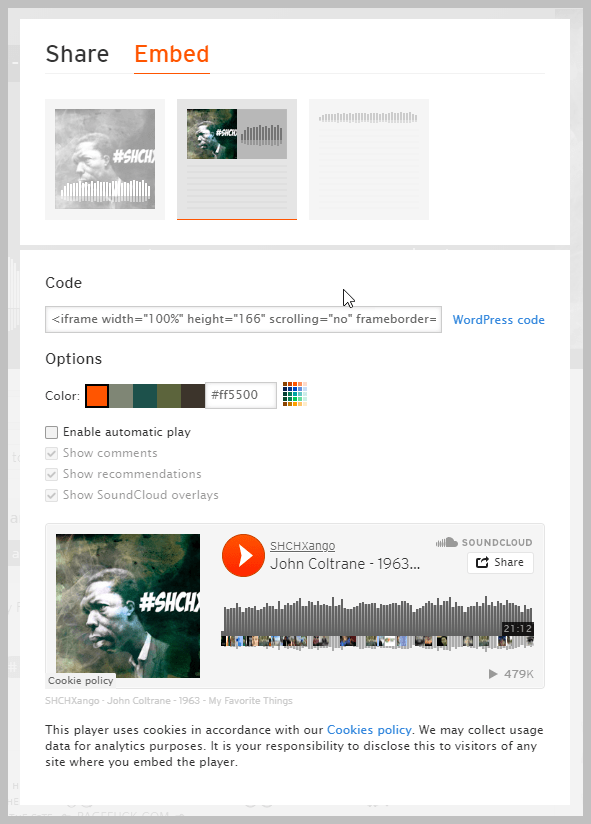The image size is (591, 824).
Task: Select the olive green color swatch
Action: (169, 396)
